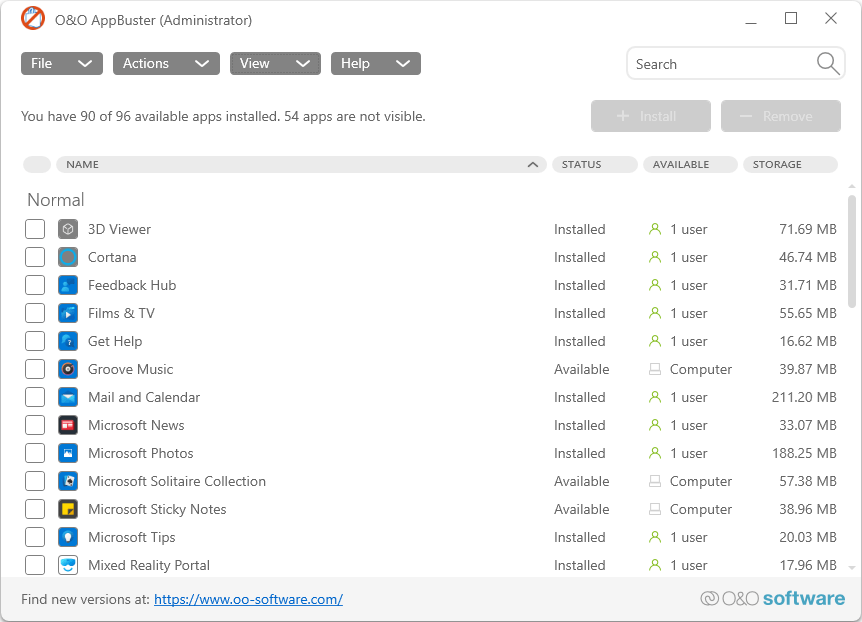The height and width of the screenshot is (622, 862).
Task: Click the O&O AppBuster logo icon
Action: (x=33, y=19)
